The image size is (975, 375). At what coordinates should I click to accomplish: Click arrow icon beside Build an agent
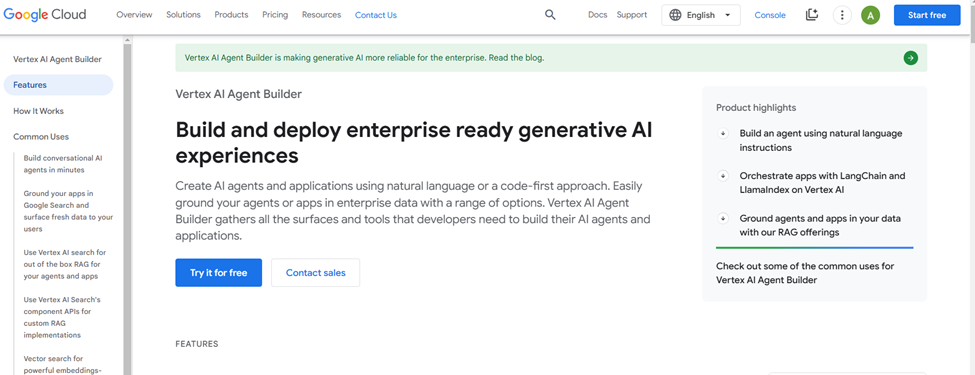point(723,133)
